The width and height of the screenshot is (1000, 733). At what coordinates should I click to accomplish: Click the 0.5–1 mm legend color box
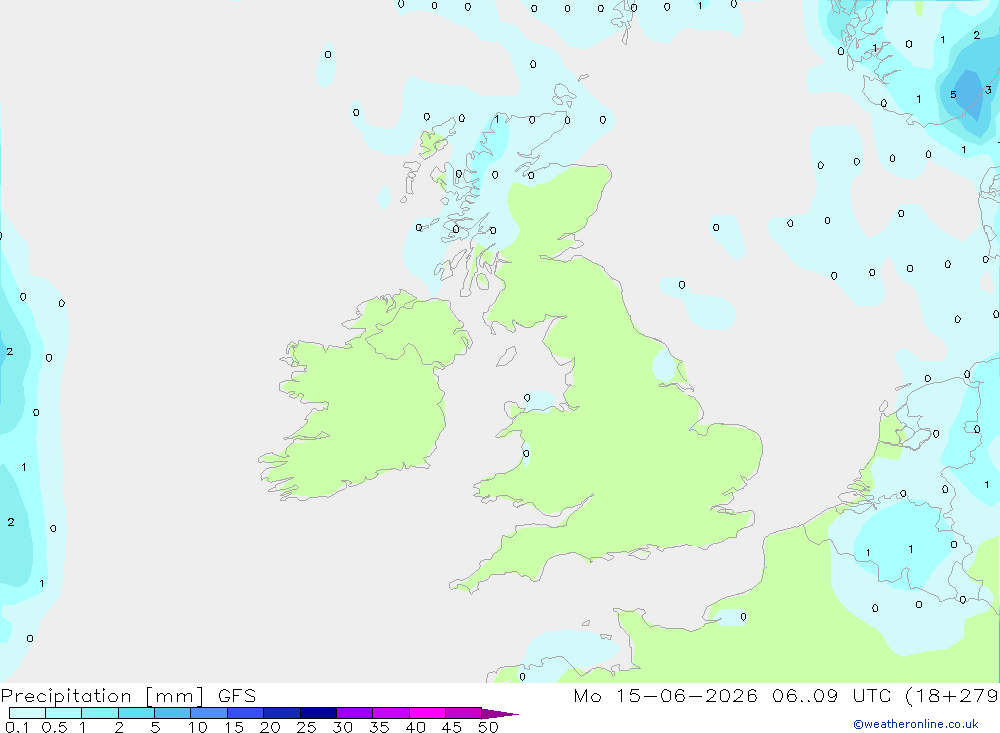(x=64, y=713)
